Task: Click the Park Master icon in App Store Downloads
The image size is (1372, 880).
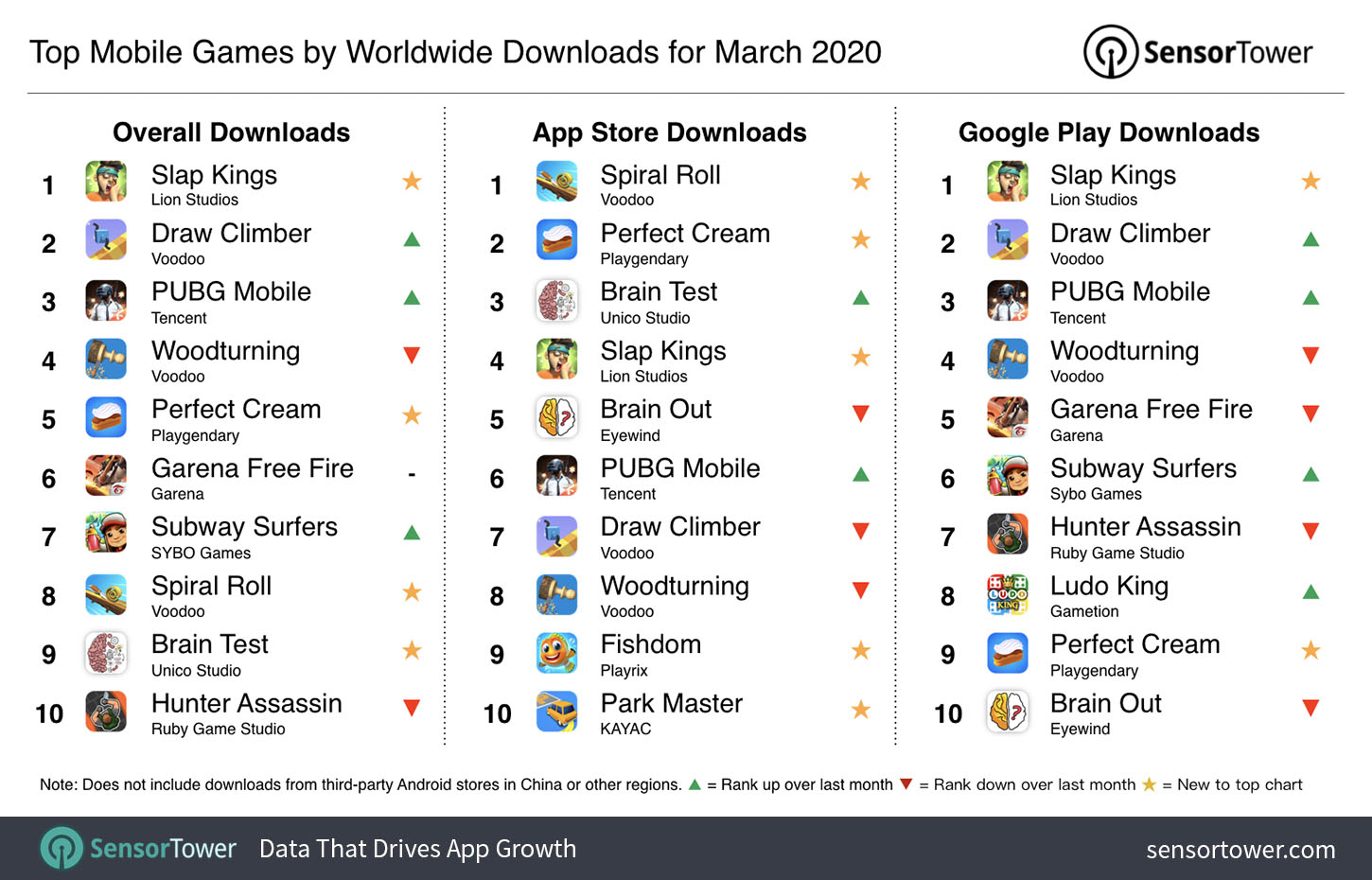Action: tap(556, 713)
